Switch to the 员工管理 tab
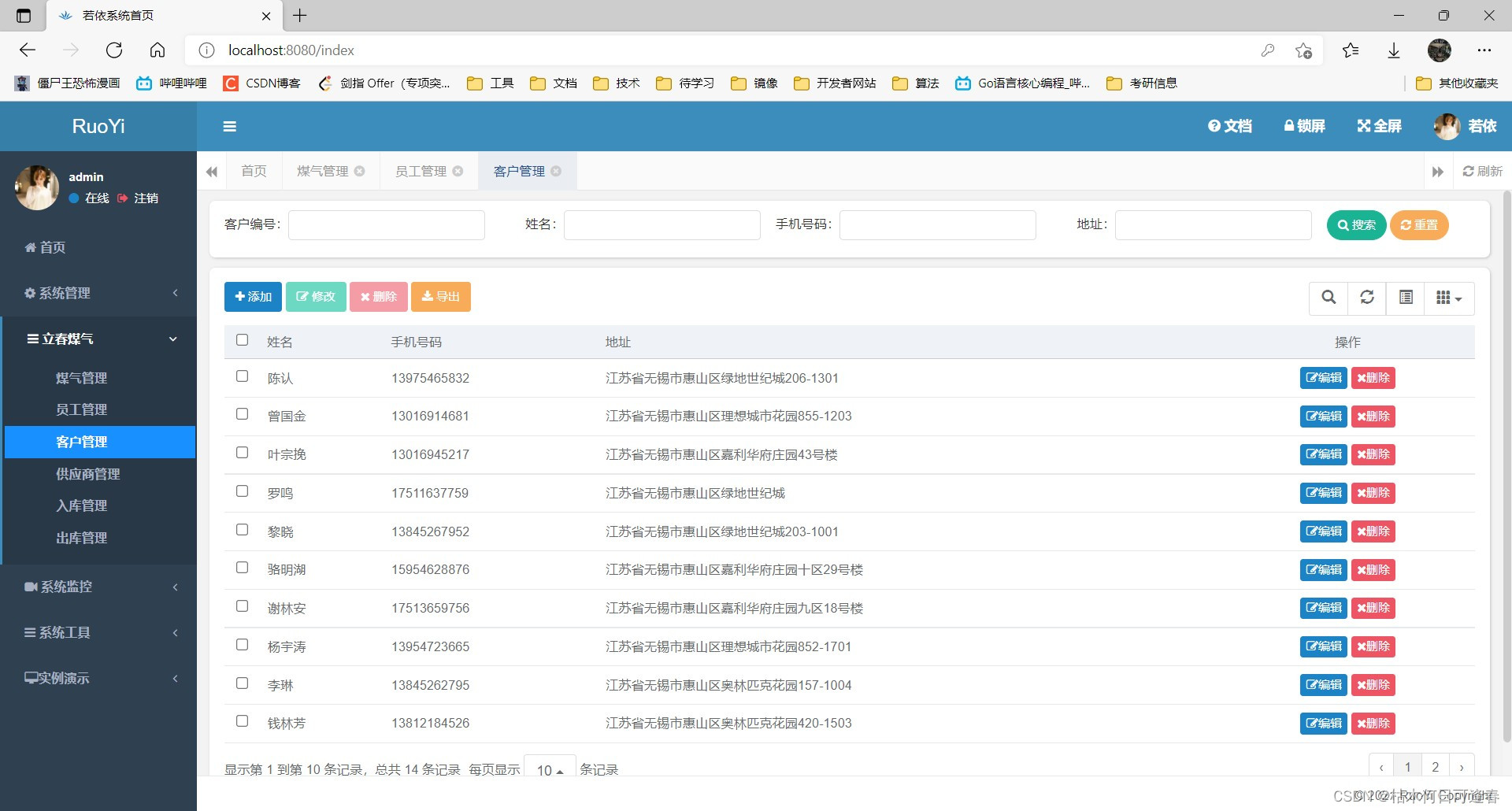 tap(421, 171)
